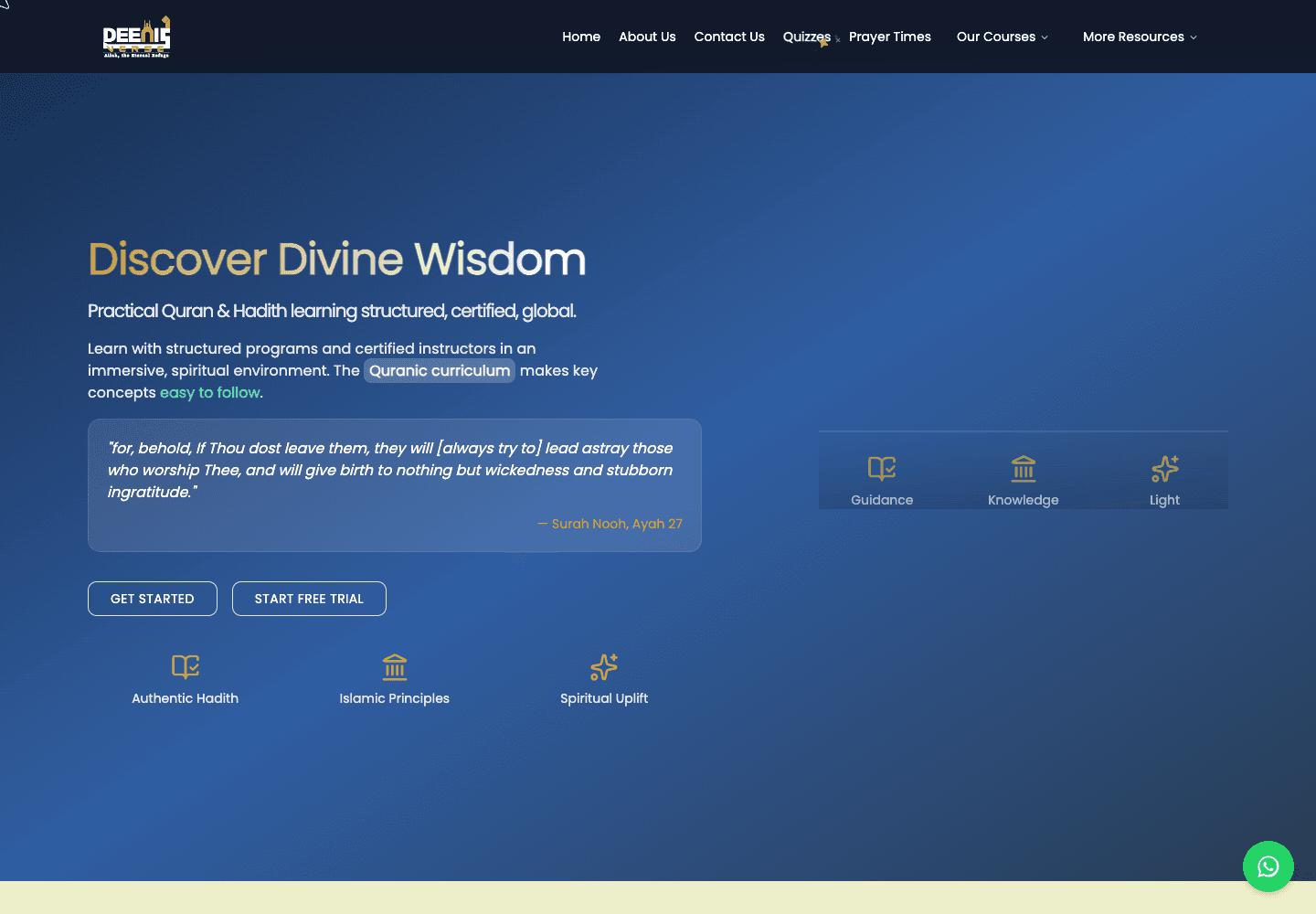Click the Guidance book icon

(882, 469)
